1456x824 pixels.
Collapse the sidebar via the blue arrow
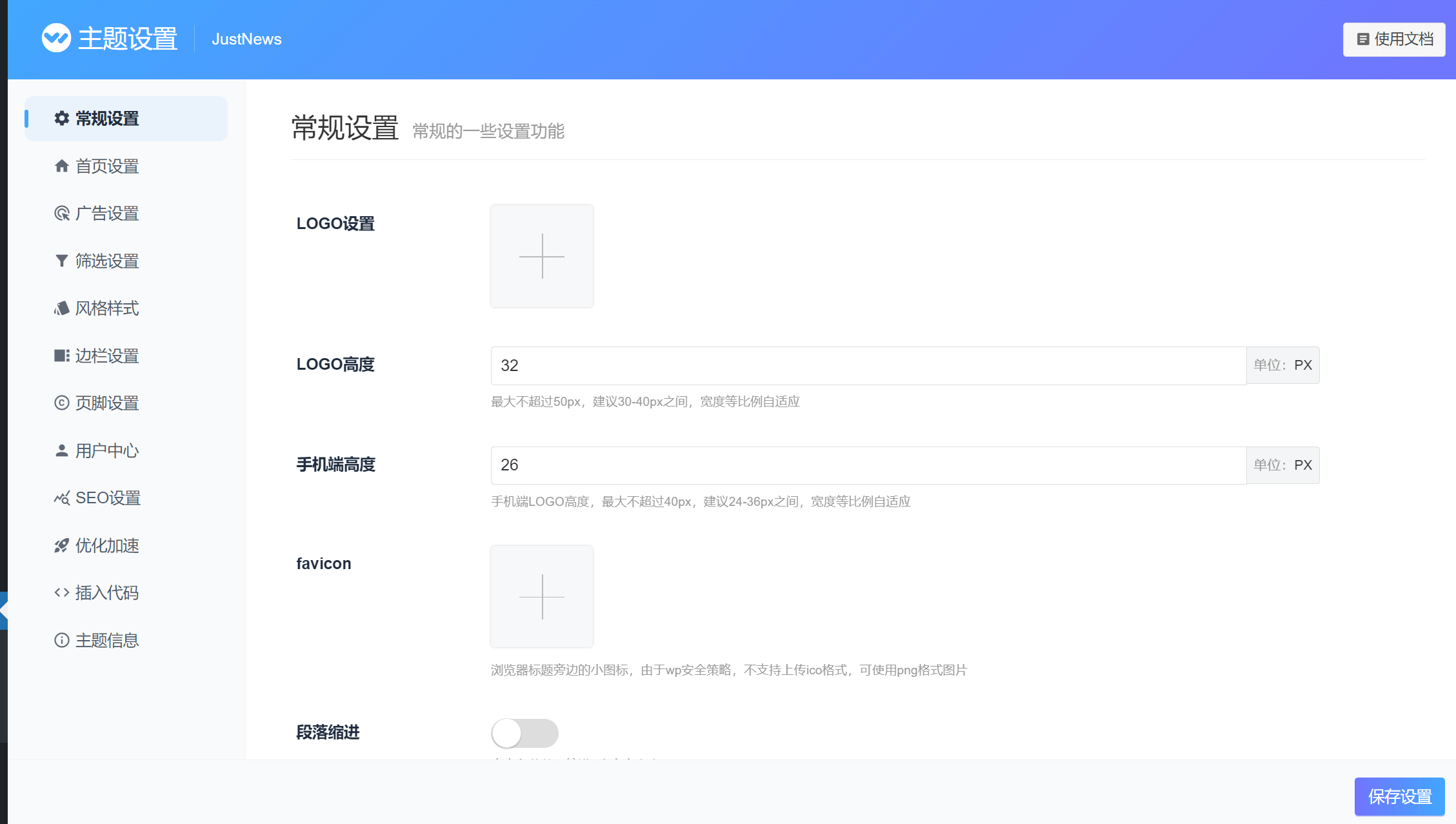tap(4, 611)
